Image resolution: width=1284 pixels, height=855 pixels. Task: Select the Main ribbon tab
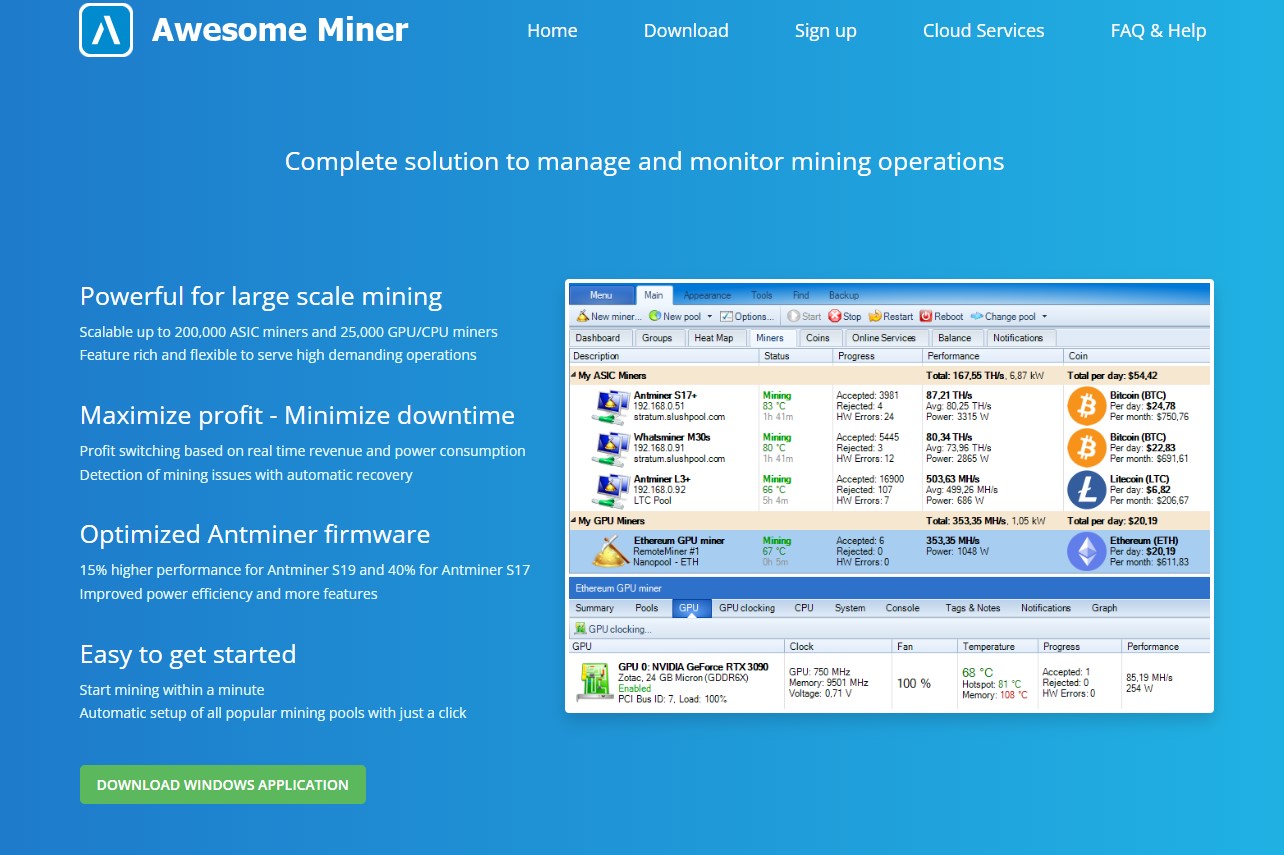[x=654, y=295]
